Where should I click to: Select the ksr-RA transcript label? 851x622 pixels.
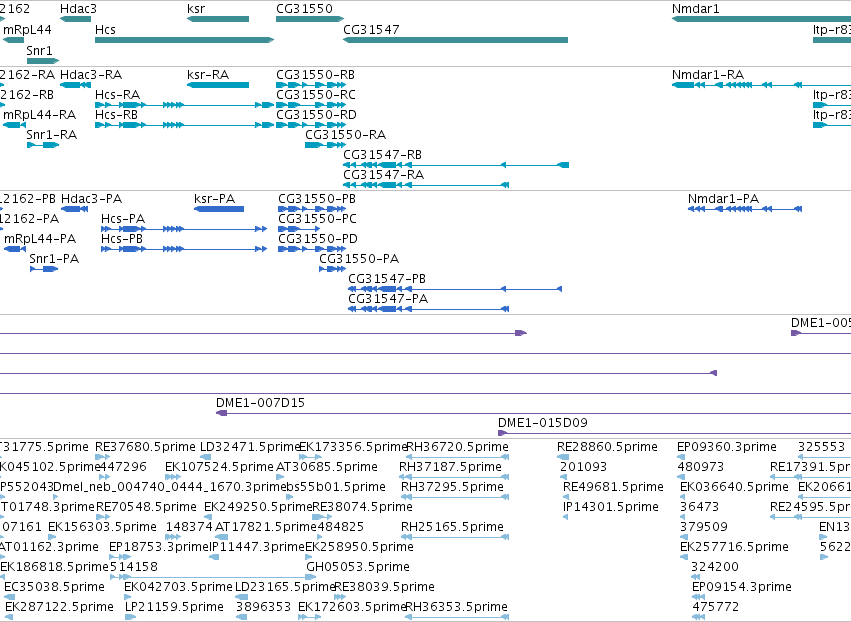point(208,75)
